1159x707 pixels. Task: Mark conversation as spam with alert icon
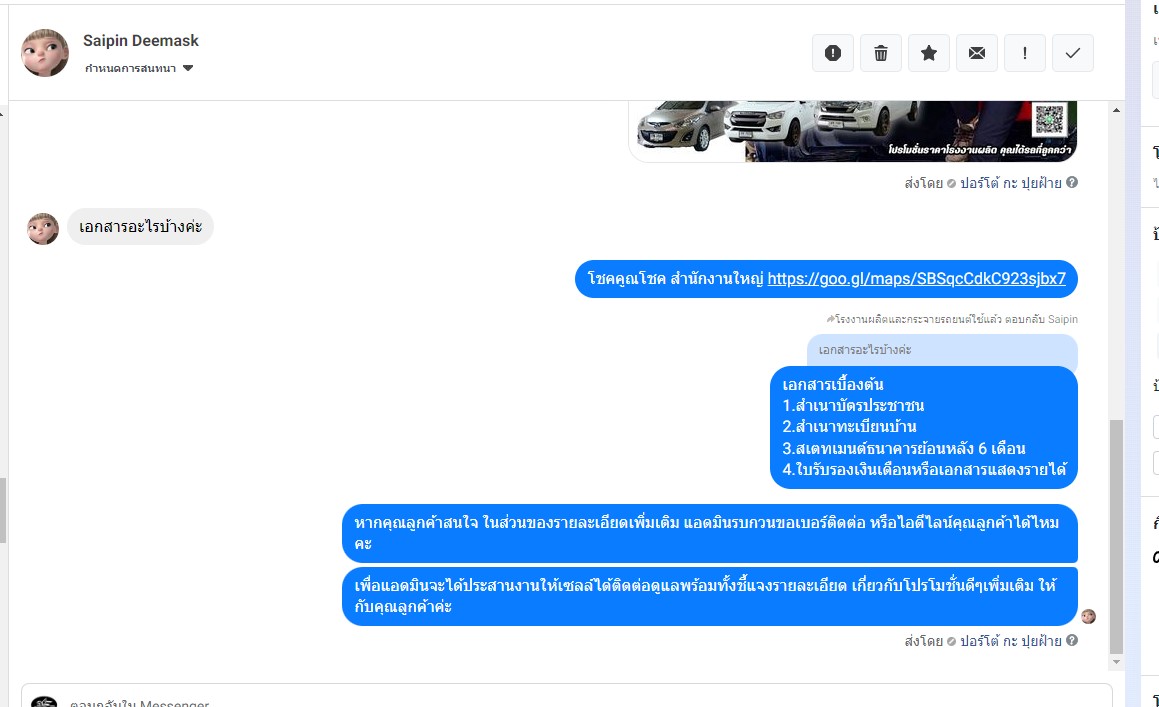tap(832, 53)
